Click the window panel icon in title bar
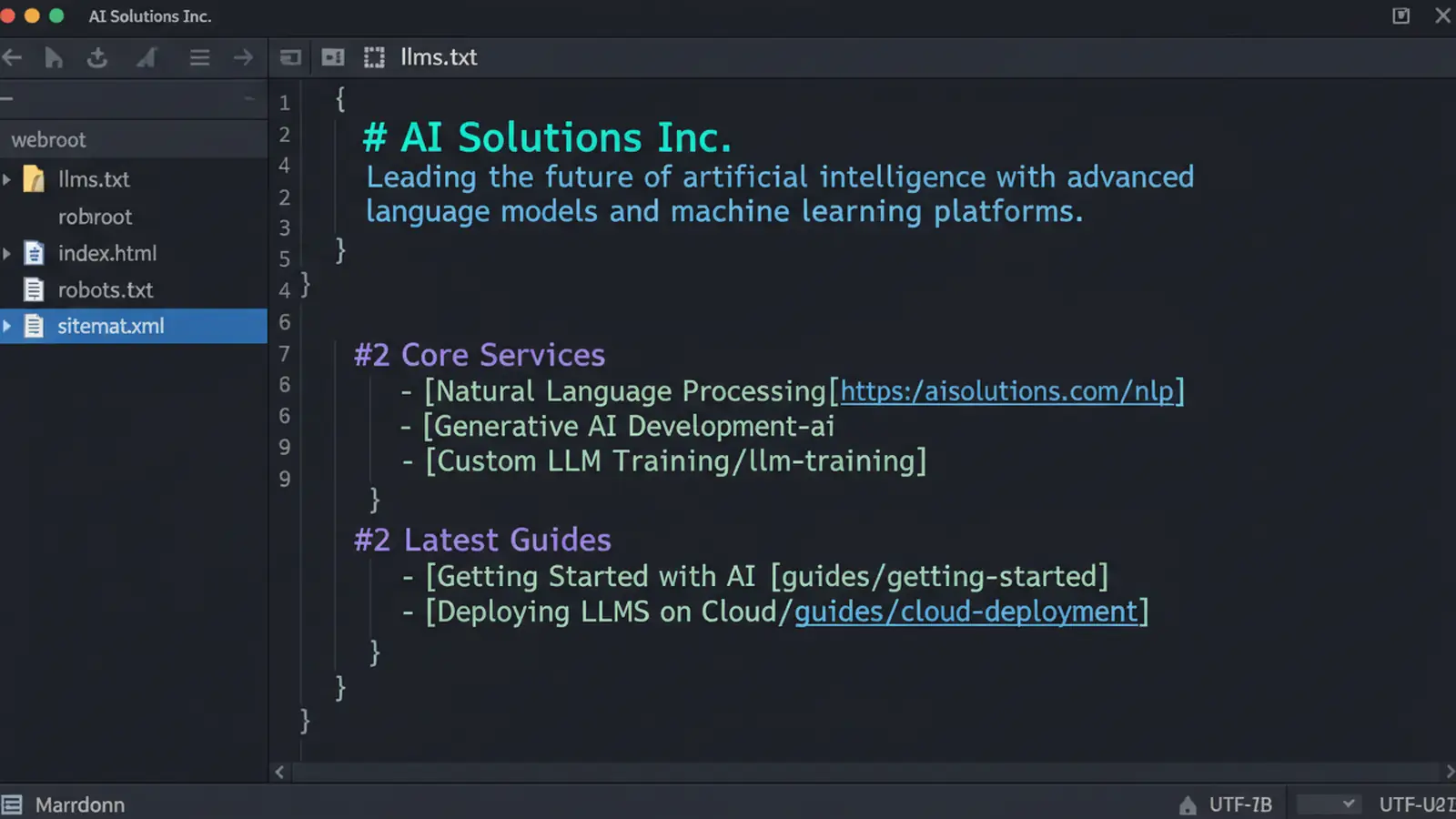Image resolution: width=1456 pixels, height=819 pixels. (x=1401, y=15)
